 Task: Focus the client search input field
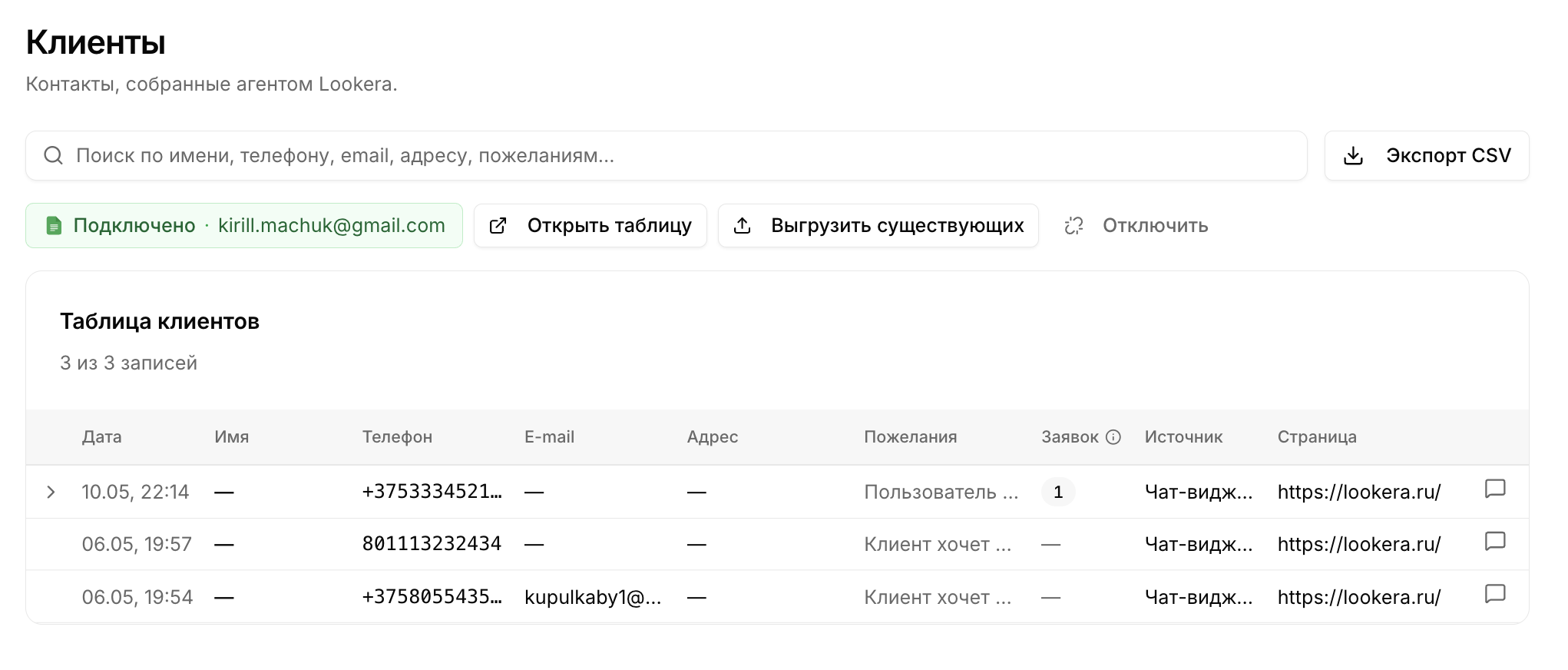pos(667,156)
